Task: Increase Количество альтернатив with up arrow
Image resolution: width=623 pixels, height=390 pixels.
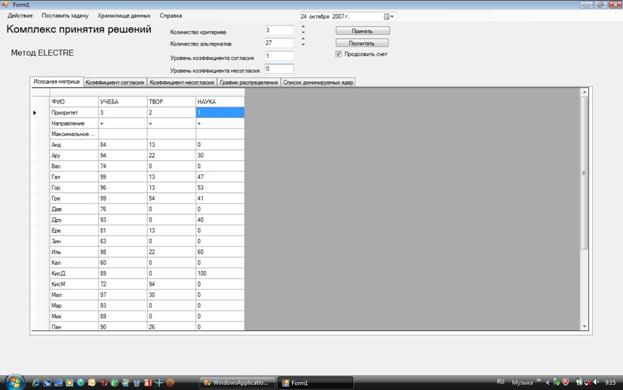Action: tap(303, 39)
